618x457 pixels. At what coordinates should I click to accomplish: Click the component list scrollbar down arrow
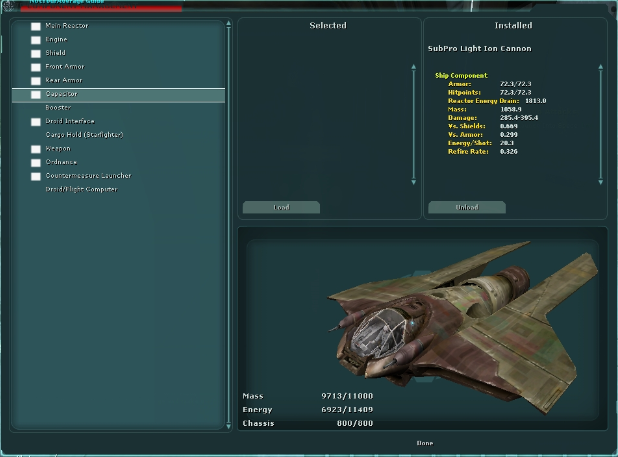(x=229, y=426)
